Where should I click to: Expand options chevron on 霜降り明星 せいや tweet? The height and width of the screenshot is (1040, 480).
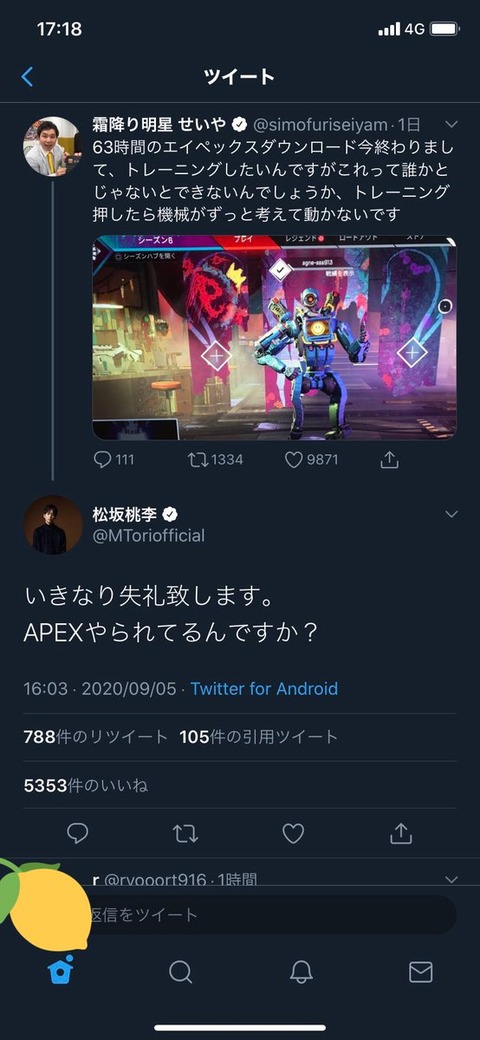pyautogui.click(x=451, y=125)
